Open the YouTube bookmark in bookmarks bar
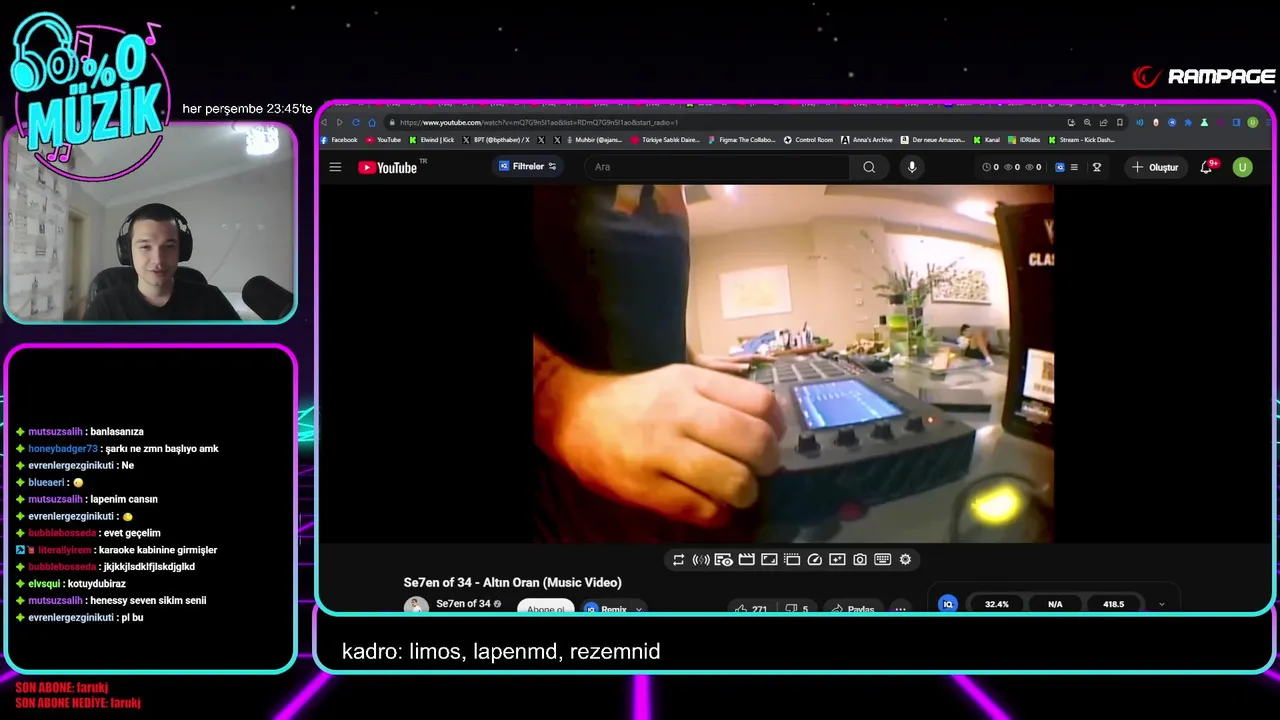Viewport: 1280px width, 720px height. [x=384, y=140]
